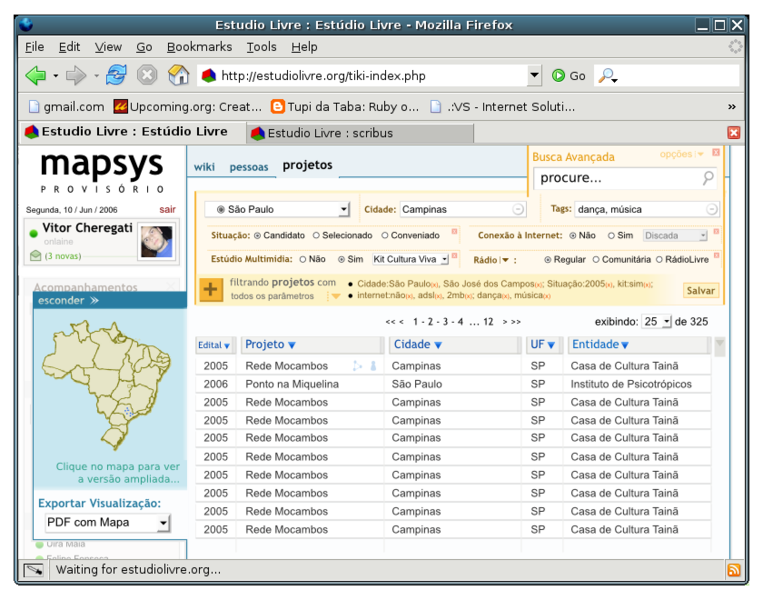Select the Candidato situation radio

(x=257, y=236)
